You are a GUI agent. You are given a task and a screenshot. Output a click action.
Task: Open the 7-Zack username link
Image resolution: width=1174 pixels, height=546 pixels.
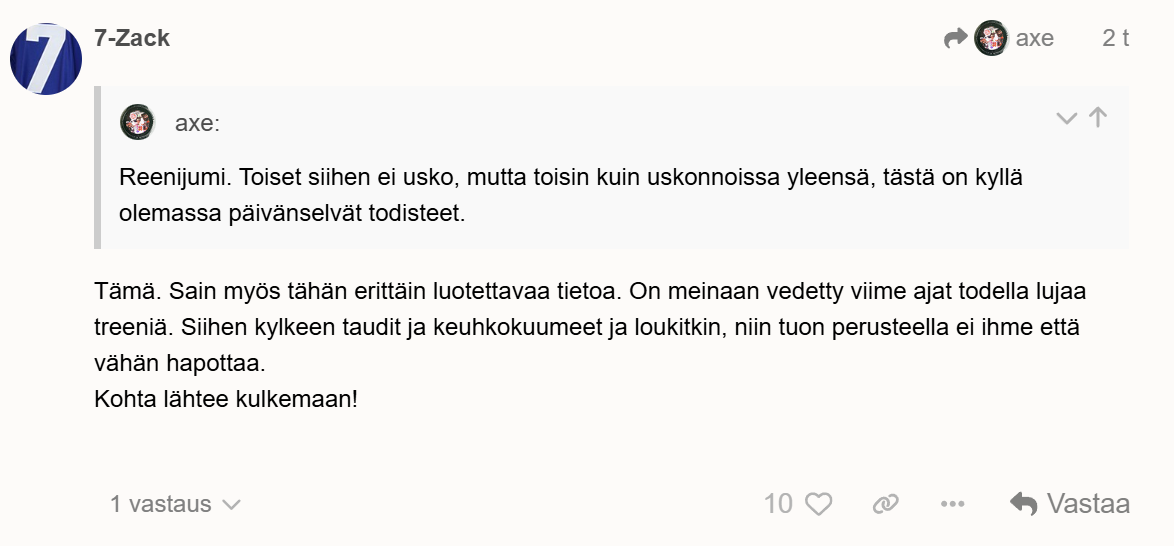(132, 39)
